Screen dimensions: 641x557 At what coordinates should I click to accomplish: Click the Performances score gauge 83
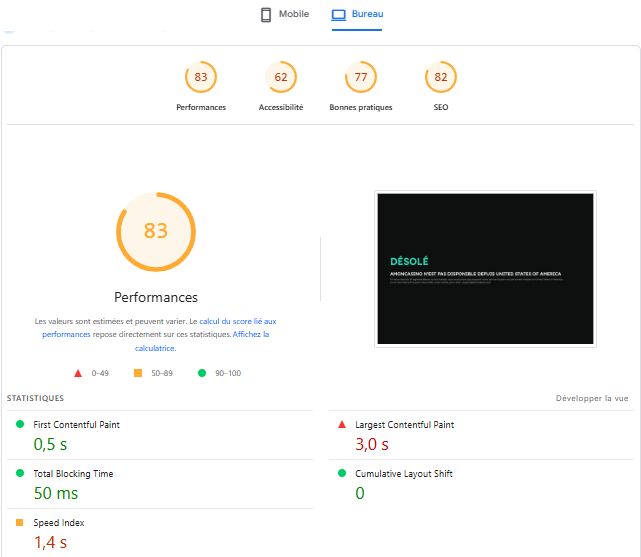point(201,78)
